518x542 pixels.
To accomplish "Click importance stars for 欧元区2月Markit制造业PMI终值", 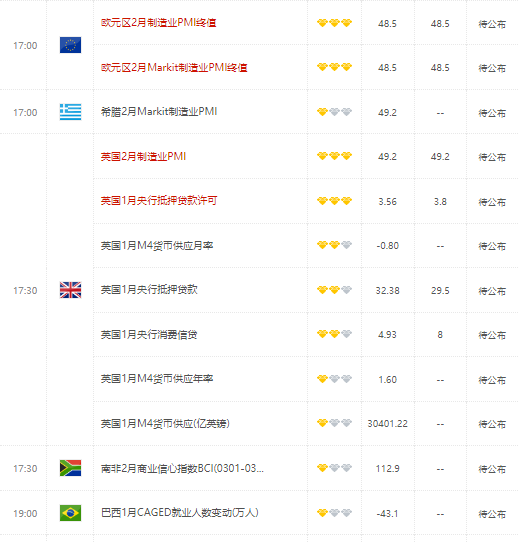I will (x=335, y=67).
